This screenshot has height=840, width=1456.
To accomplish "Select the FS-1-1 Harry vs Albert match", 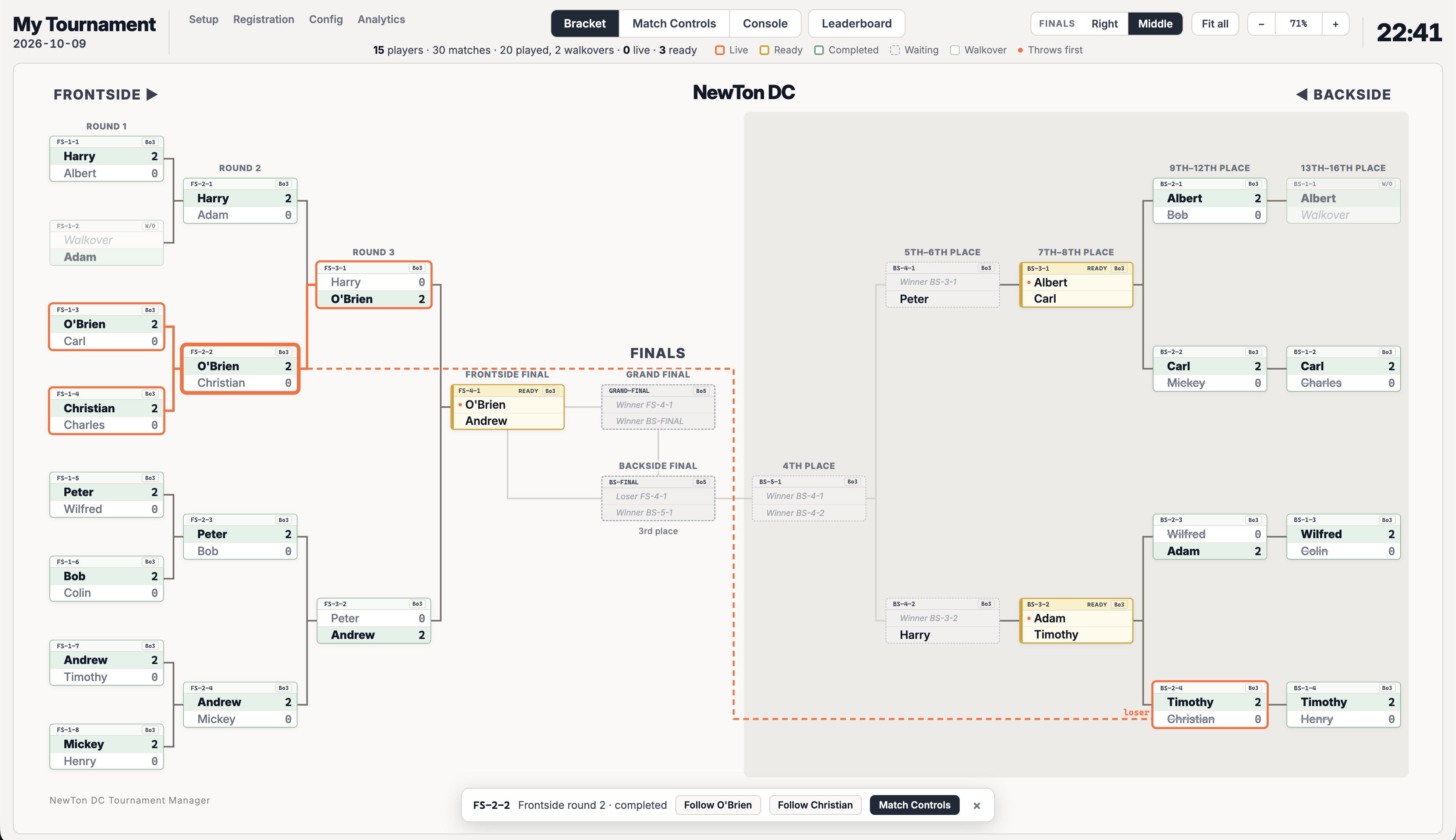I will [107, 159].
